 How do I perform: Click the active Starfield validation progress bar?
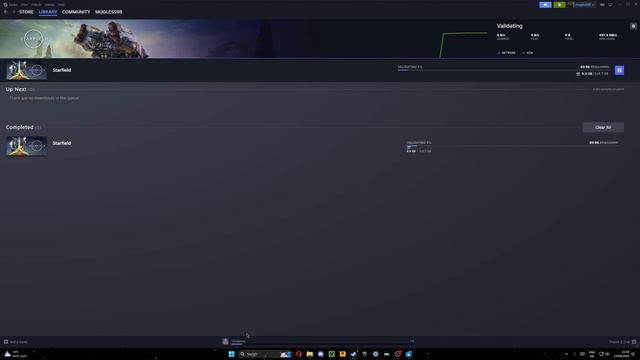point(503,70)
